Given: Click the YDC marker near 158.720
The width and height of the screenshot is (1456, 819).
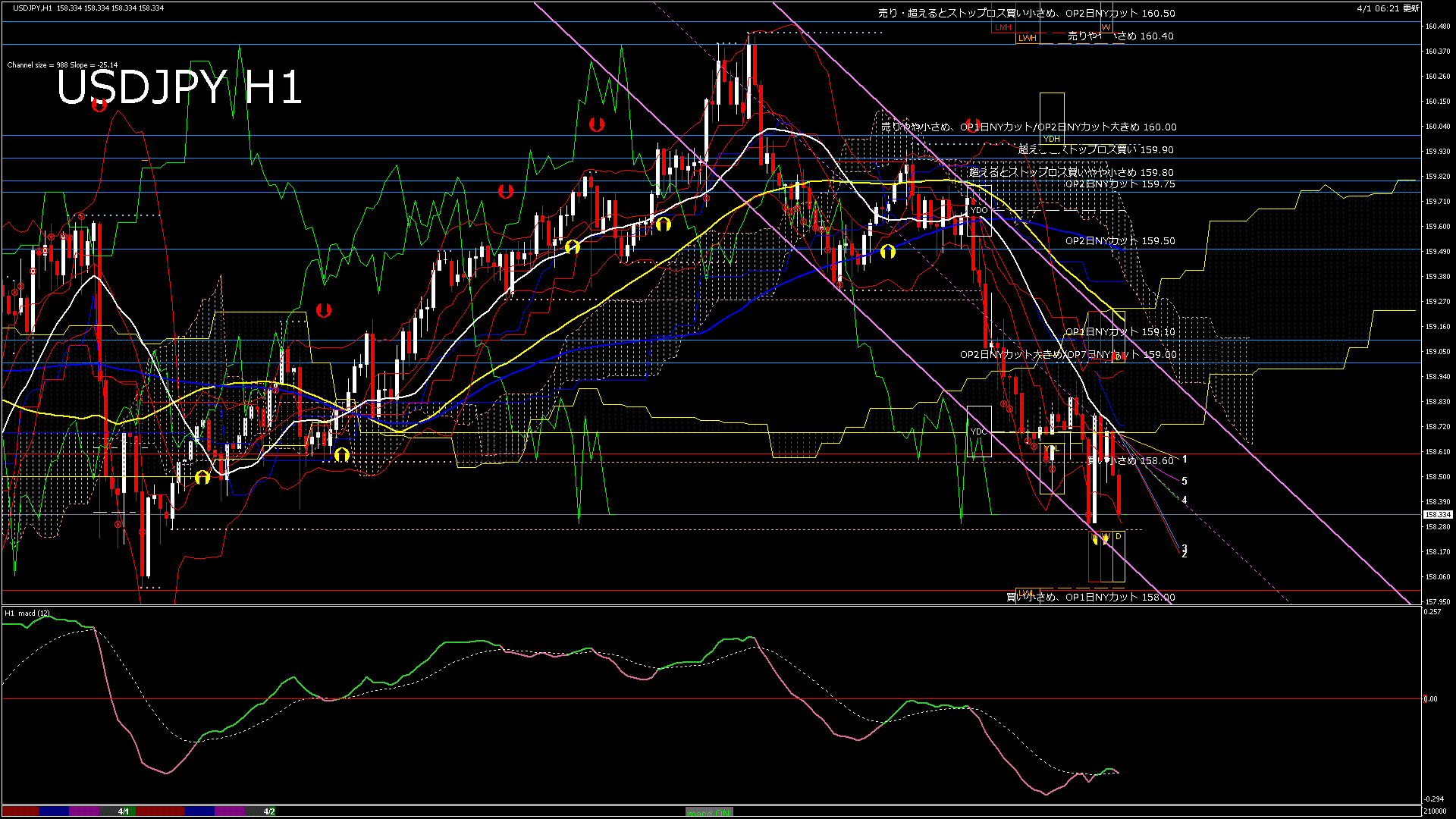Looking at the screenshot, I should click(x=978, y=431).
